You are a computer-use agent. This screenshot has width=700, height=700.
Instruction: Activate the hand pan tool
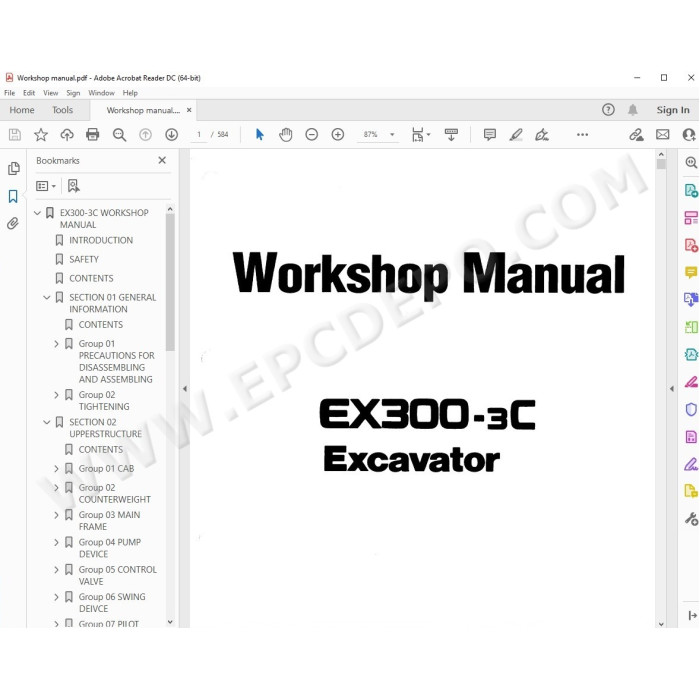(x=286, y=134)
